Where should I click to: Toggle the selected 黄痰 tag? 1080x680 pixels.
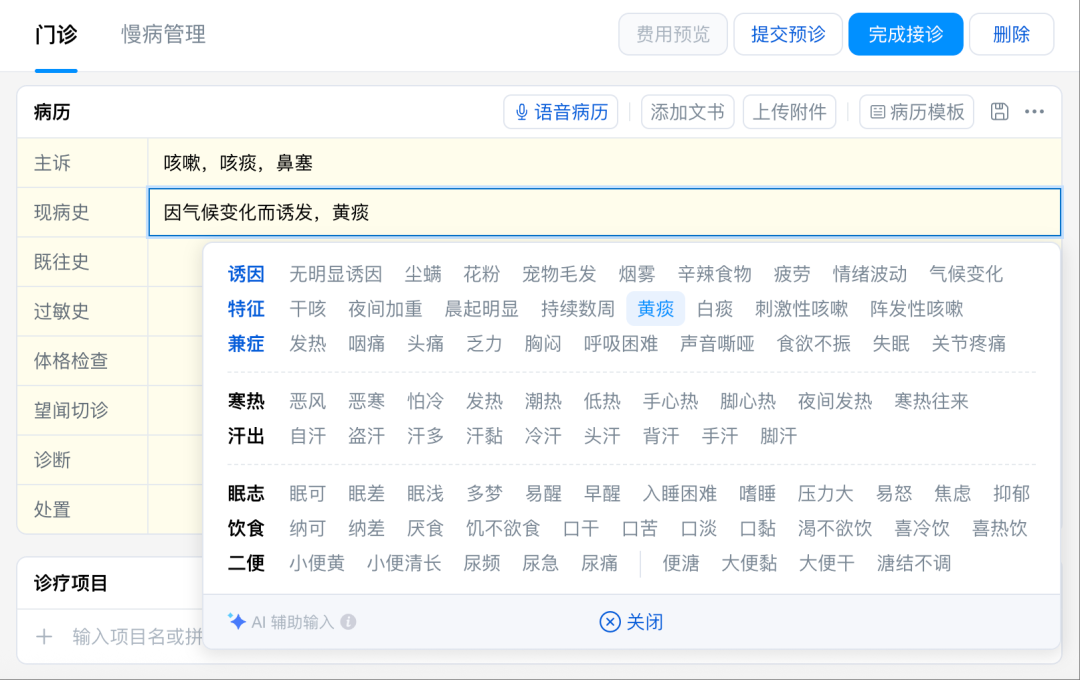point(656,309)
